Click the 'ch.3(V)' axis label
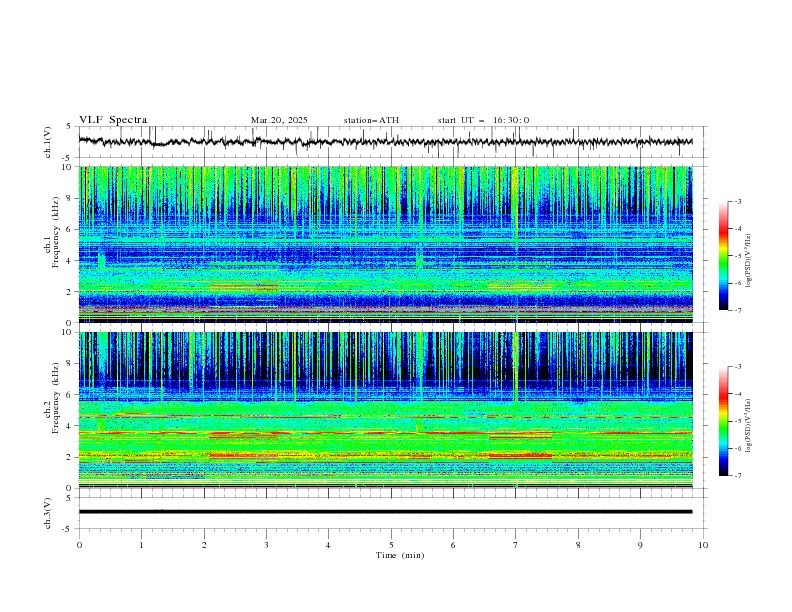This screenshot has width=792, height=612. (x=48, y=513)
